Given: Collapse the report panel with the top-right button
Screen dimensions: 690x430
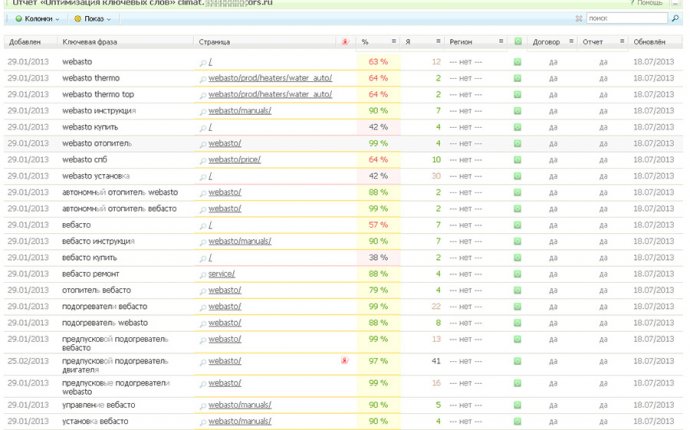Looking at the screenshot, I should (x=675, y=3).
